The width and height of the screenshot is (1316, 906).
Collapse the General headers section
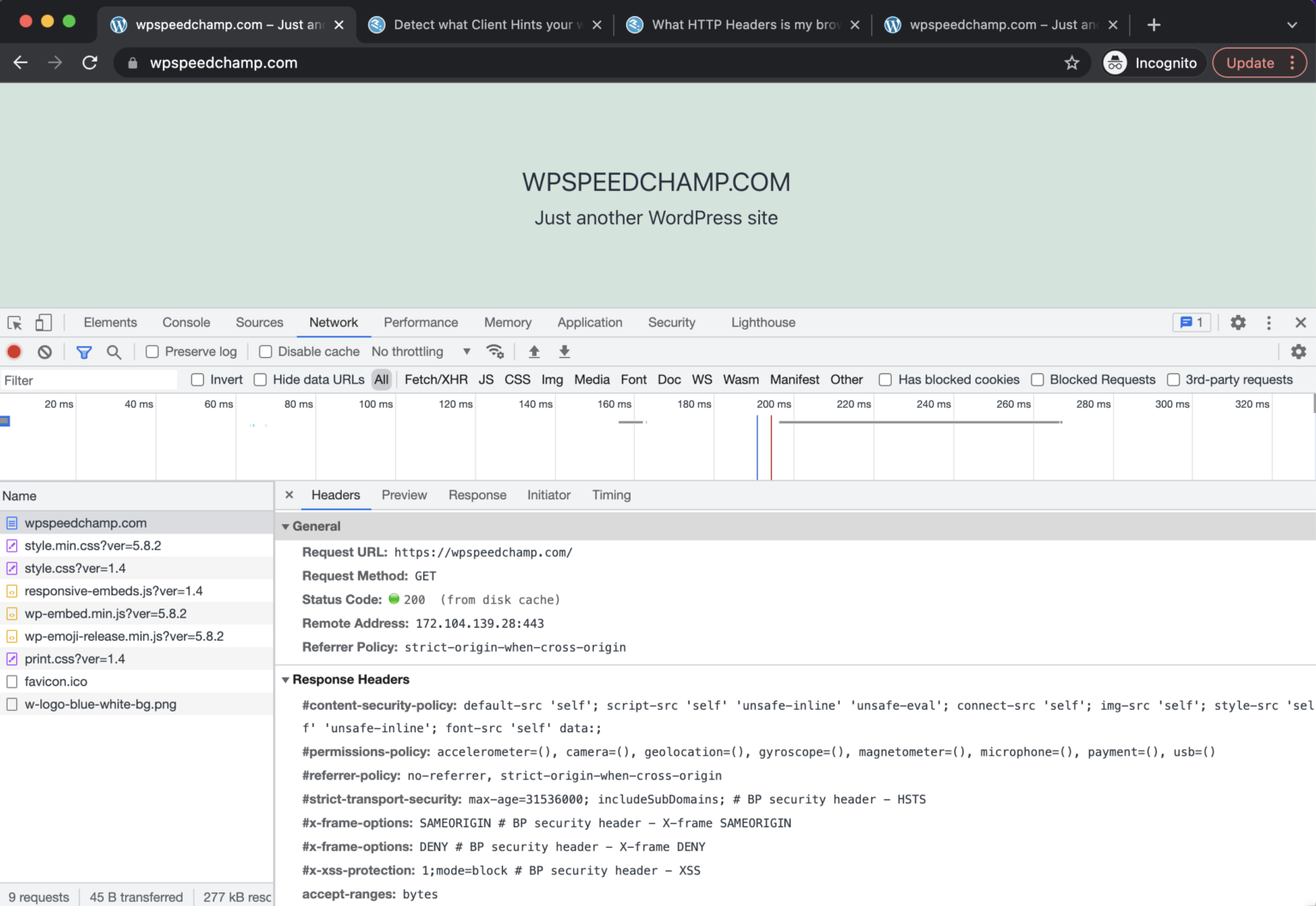286,526
